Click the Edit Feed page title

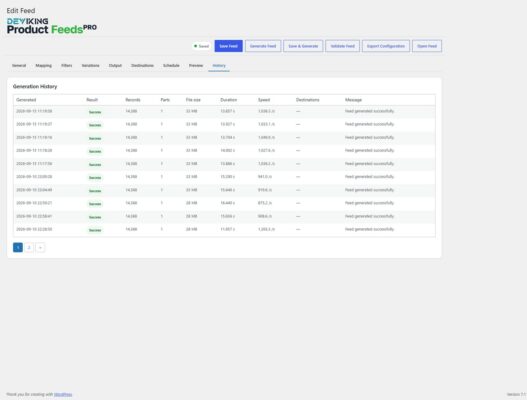tap(21, 11)
